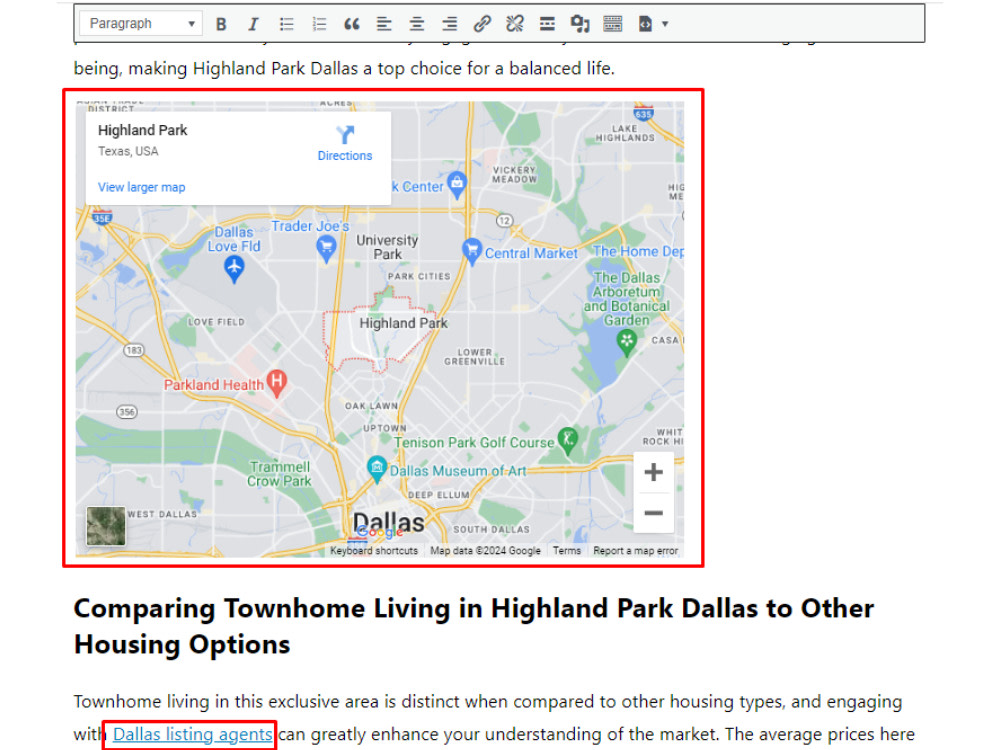Click the Comparing Townhome Living heading

tap(473, 626)
